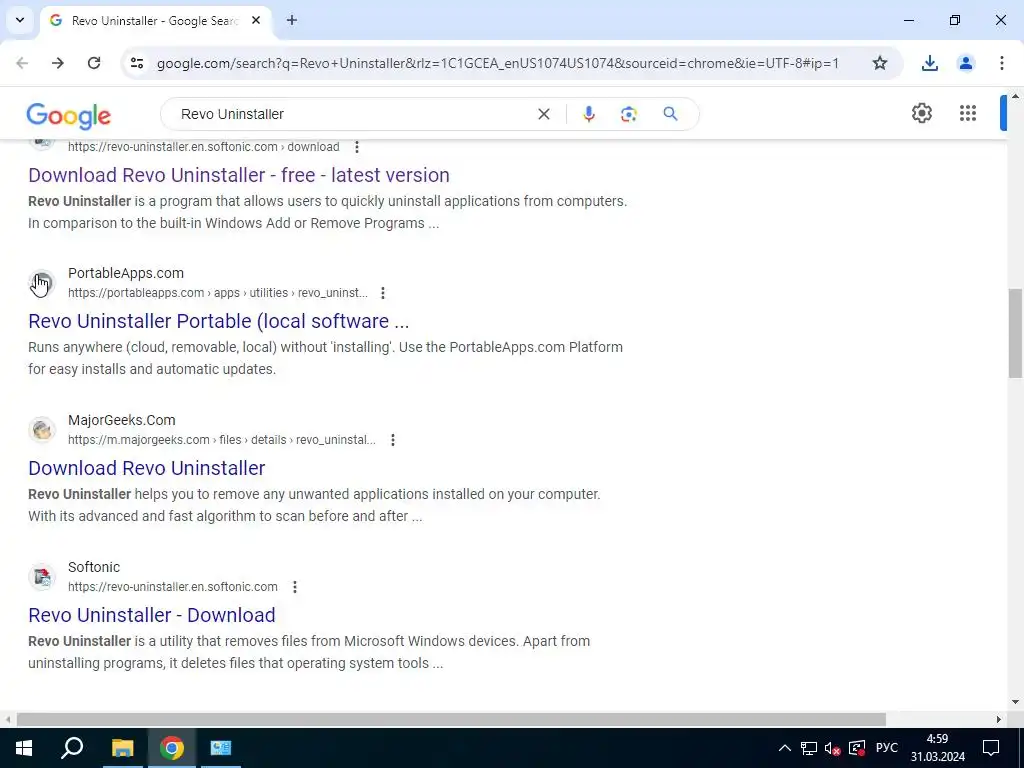
Task: Open Google quick settings gear
Action: pos(921,113)
